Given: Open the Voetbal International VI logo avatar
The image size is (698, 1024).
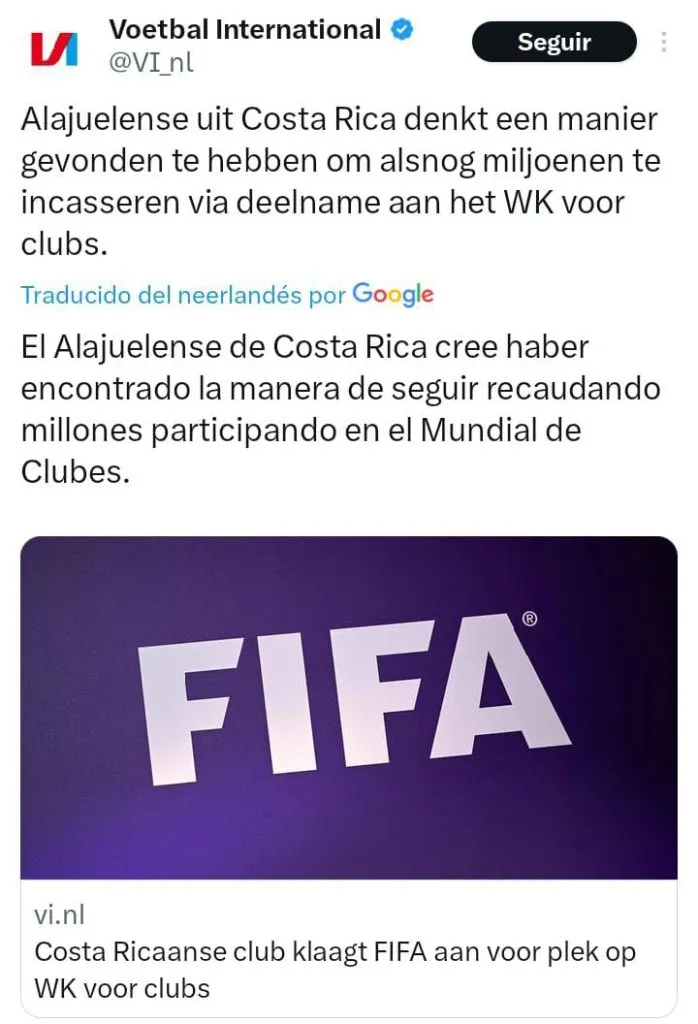Looking at the screenshot, I should pyautogui.click(x=54, y=50).
